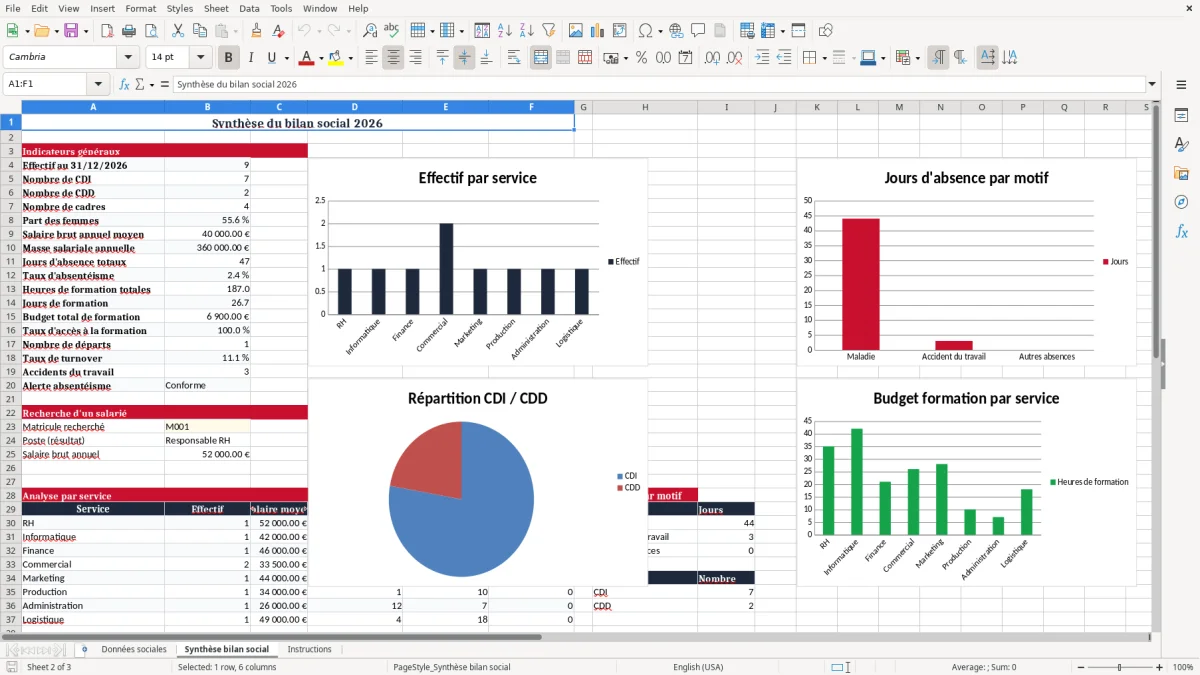Toggle Align Left
Viewport: 1200px width, 675px height.
point(371,58)
